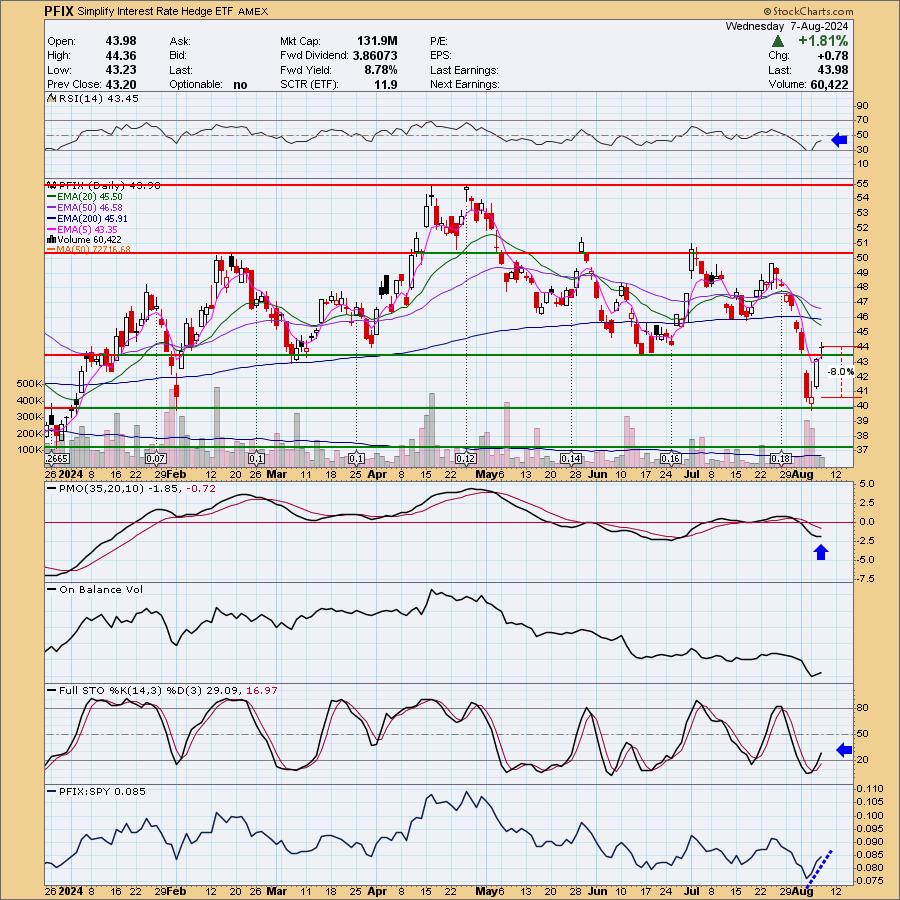The height and width of the screenshot is (900, 900).
Task: Click the Fwd Yield value 8.78%
Action: (381, 70)
